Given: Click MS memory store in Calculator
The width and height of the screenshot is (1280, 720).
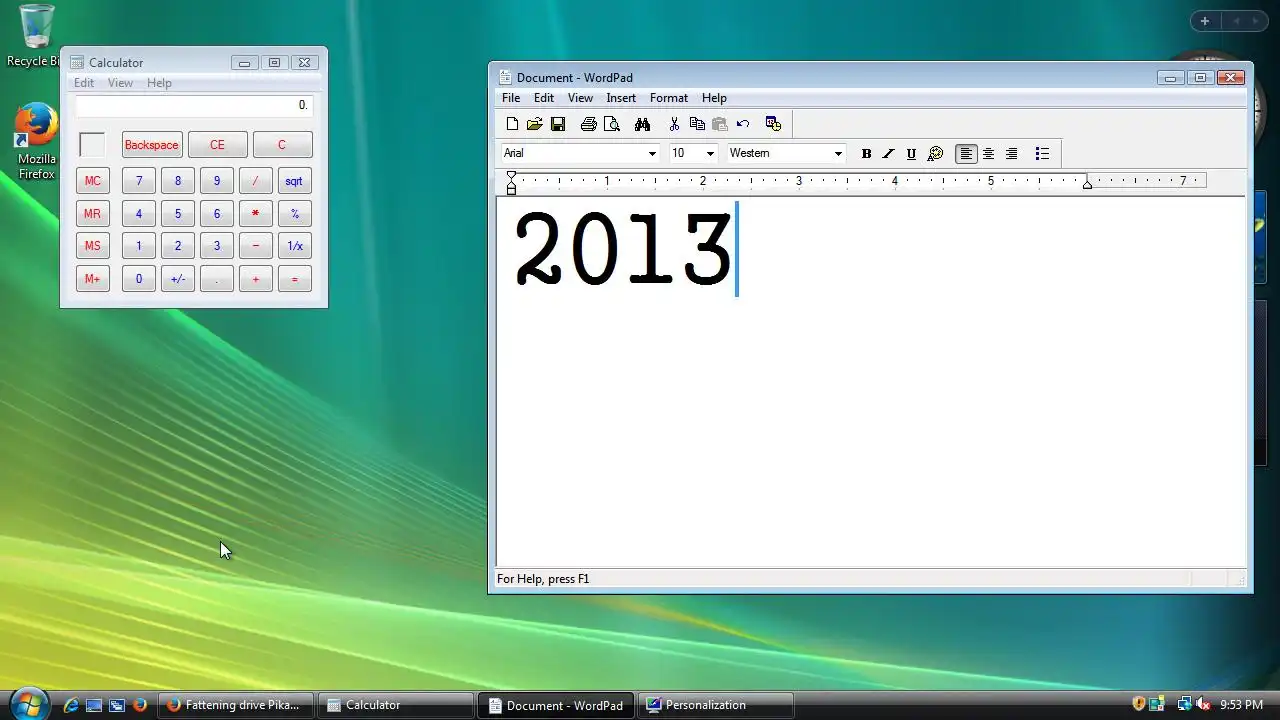Looking at the screenshot, I should click(93, 246).
